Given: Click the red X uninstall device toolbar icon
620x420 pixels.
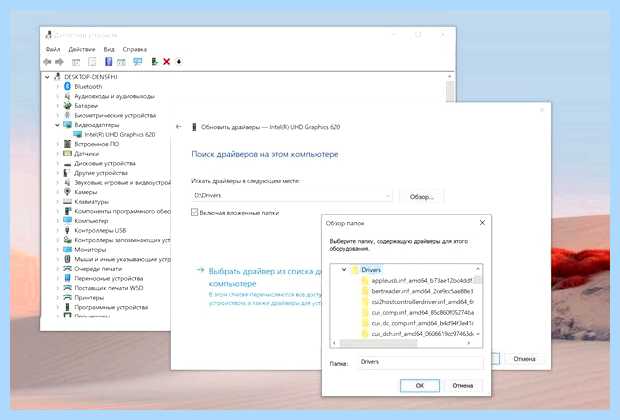Looking at the screenshot, I should (166, 62).
